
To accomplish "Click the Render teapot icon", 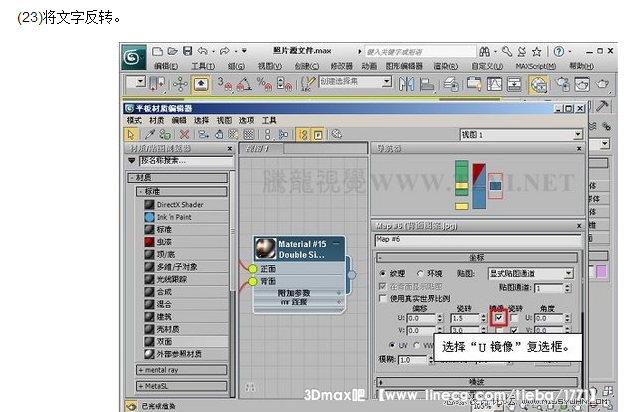I will 602,84.
